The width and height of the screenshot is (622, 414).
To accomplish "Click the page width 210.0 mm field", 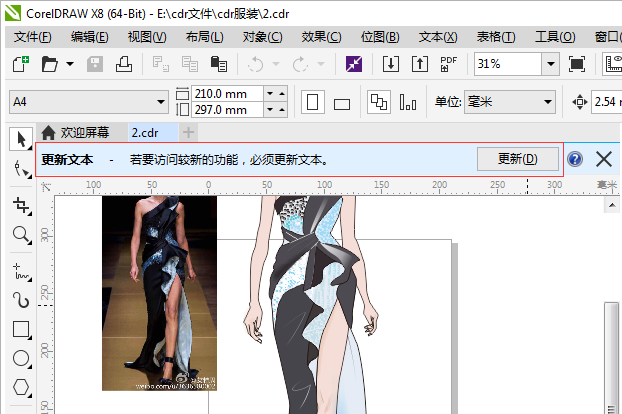I will click(227, 94).
